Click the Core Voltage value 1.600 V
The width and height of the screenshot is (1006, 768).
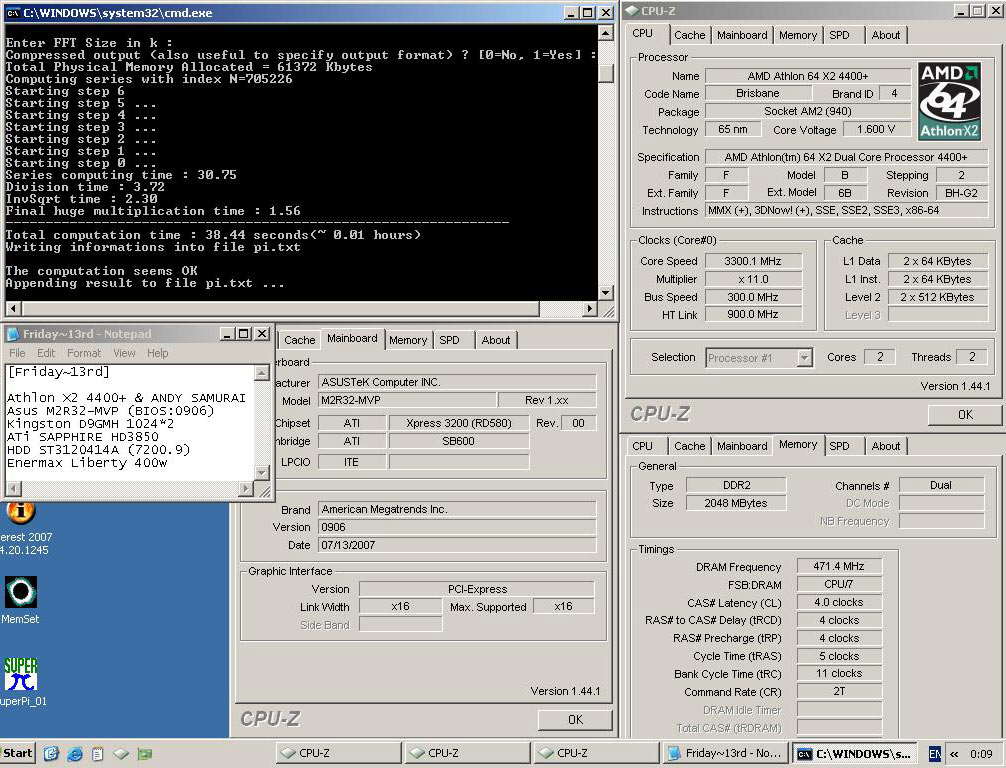(x=876, y=129)
